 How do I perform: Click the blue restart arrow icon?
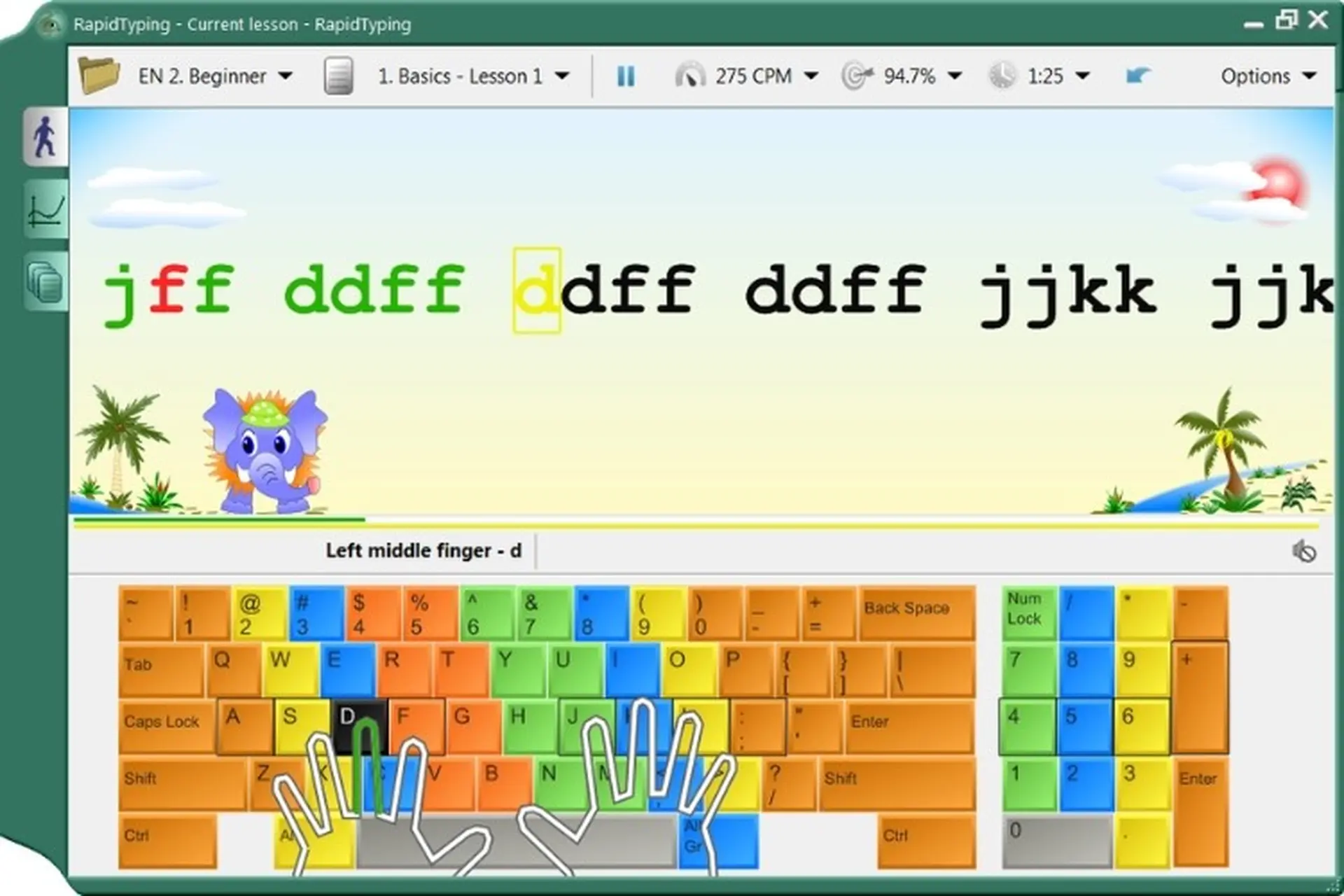[1139, 76]
